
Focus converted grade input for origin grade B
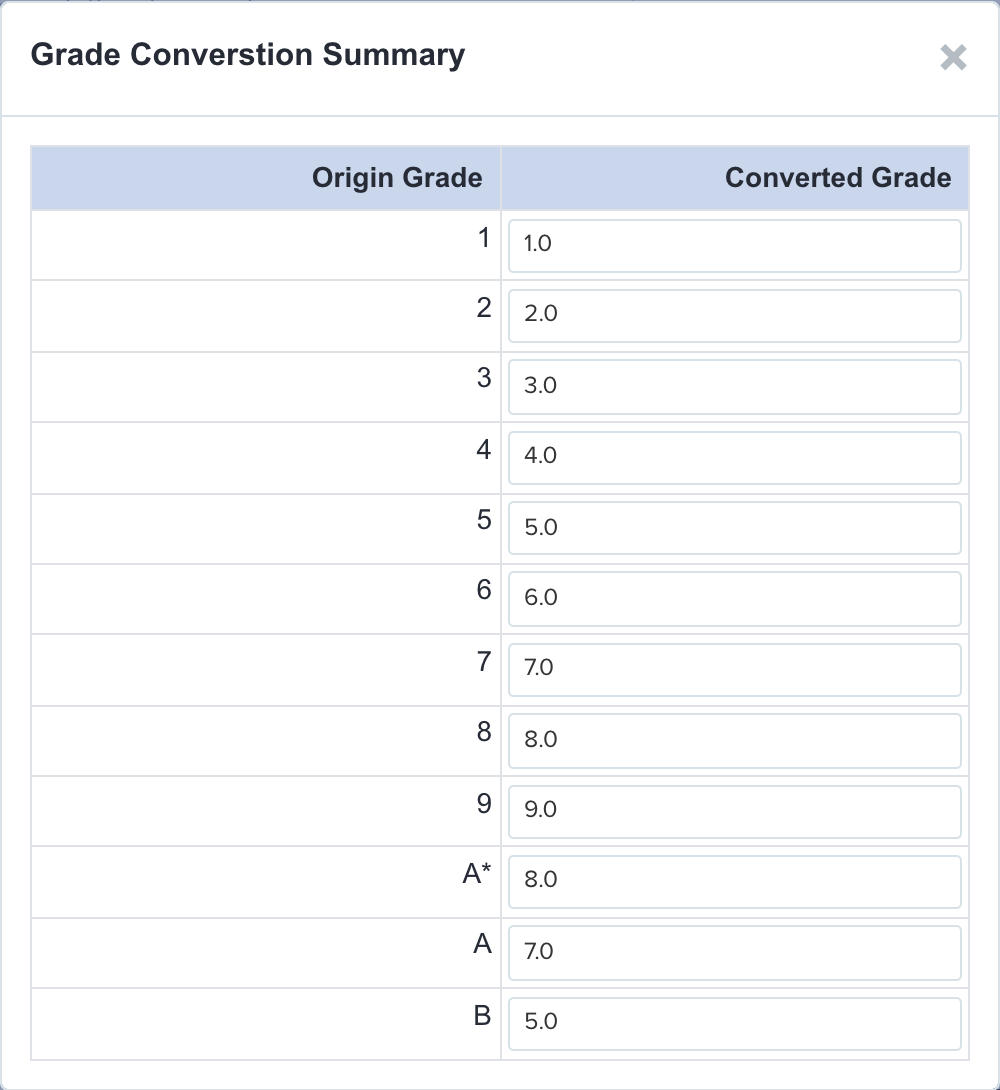735,1024
